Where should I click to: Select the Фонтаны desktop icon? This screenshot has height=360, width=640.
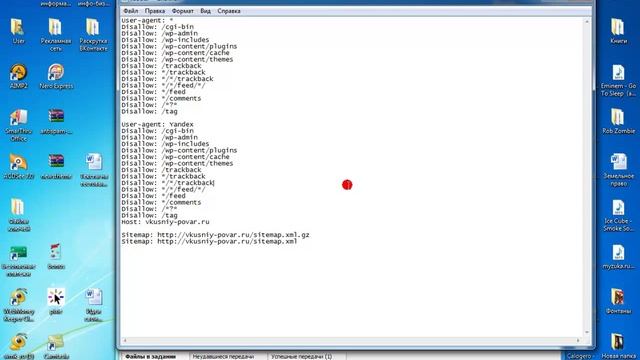click(618, 301)
